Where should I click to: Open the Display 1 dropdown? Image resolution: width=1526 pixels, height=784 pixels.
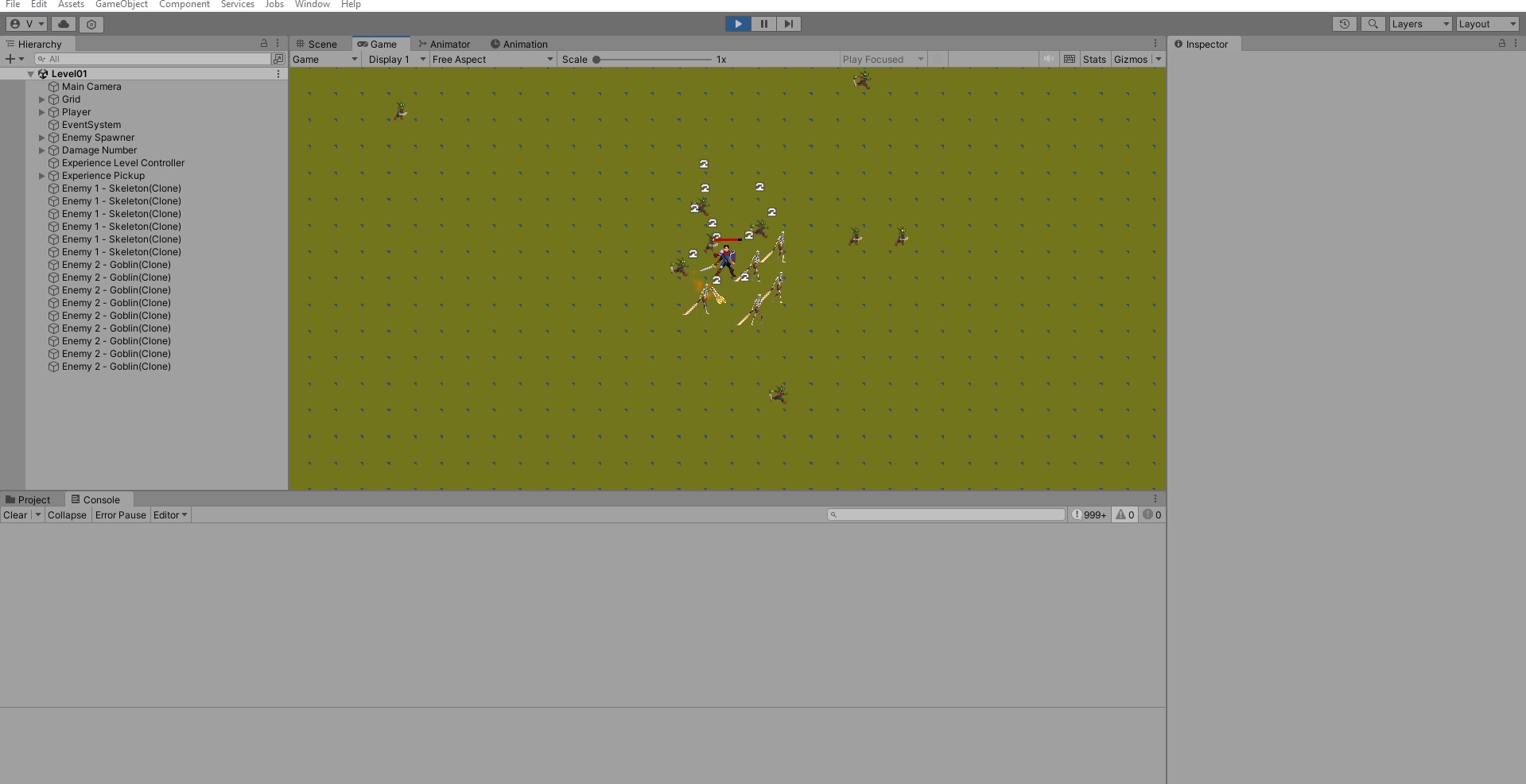pos(396,60)
